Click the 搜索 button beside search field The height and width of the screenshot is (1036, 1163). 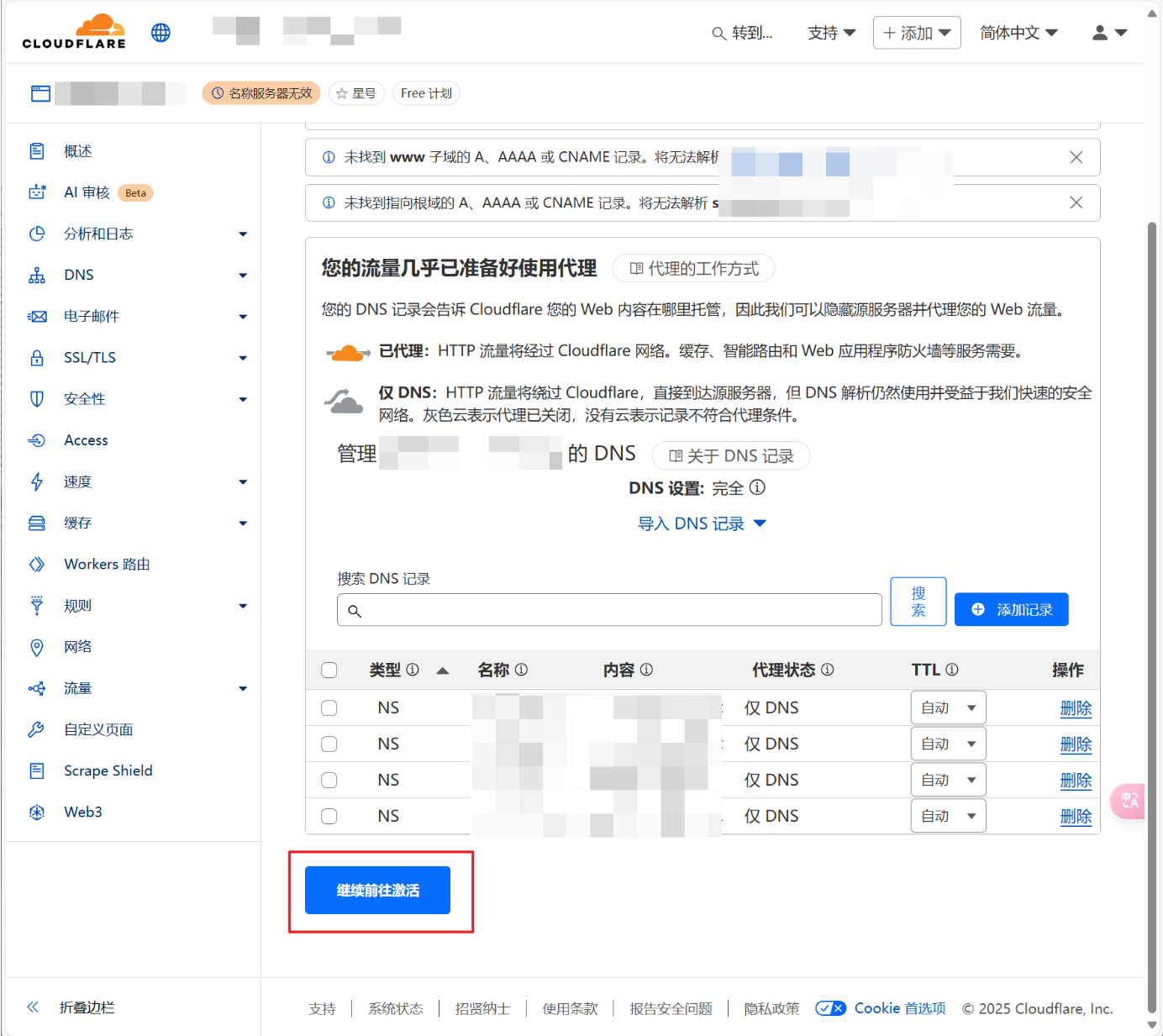tap(918, 602)
